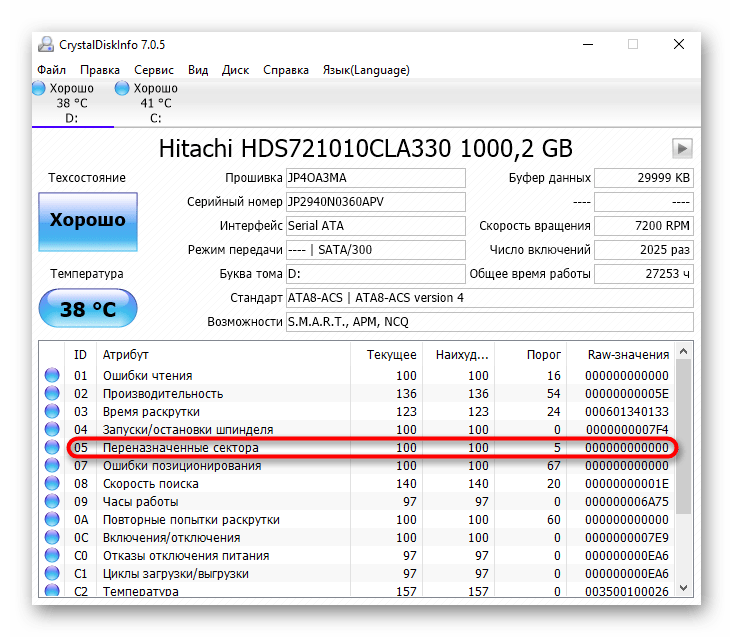Viewport: 733px width, 637px height.
Task: Click the Текущее column header
Action: (x=387, y=355)
